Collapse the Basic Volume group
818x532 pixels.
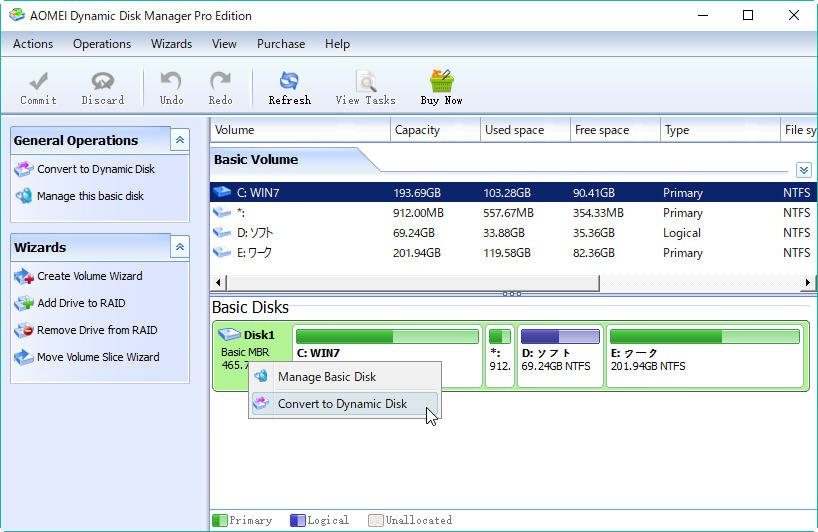pyautogui.click(x=803, y=170)
